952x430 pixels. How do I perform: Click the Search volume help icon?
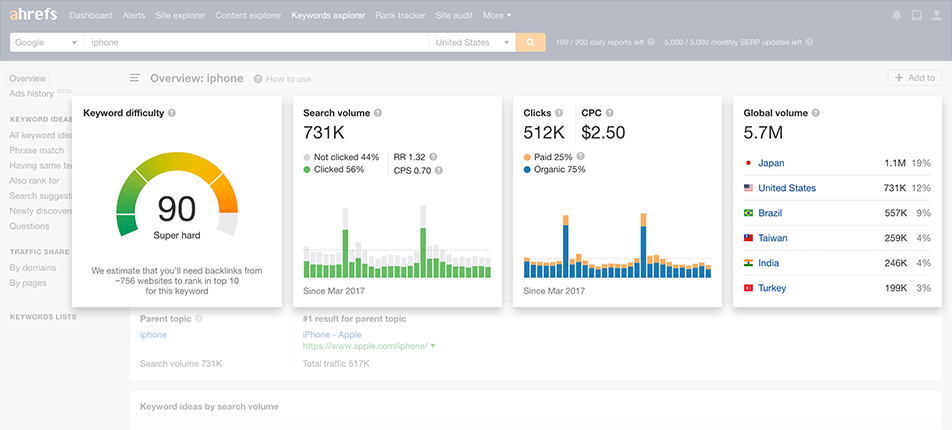pos(377,113)
